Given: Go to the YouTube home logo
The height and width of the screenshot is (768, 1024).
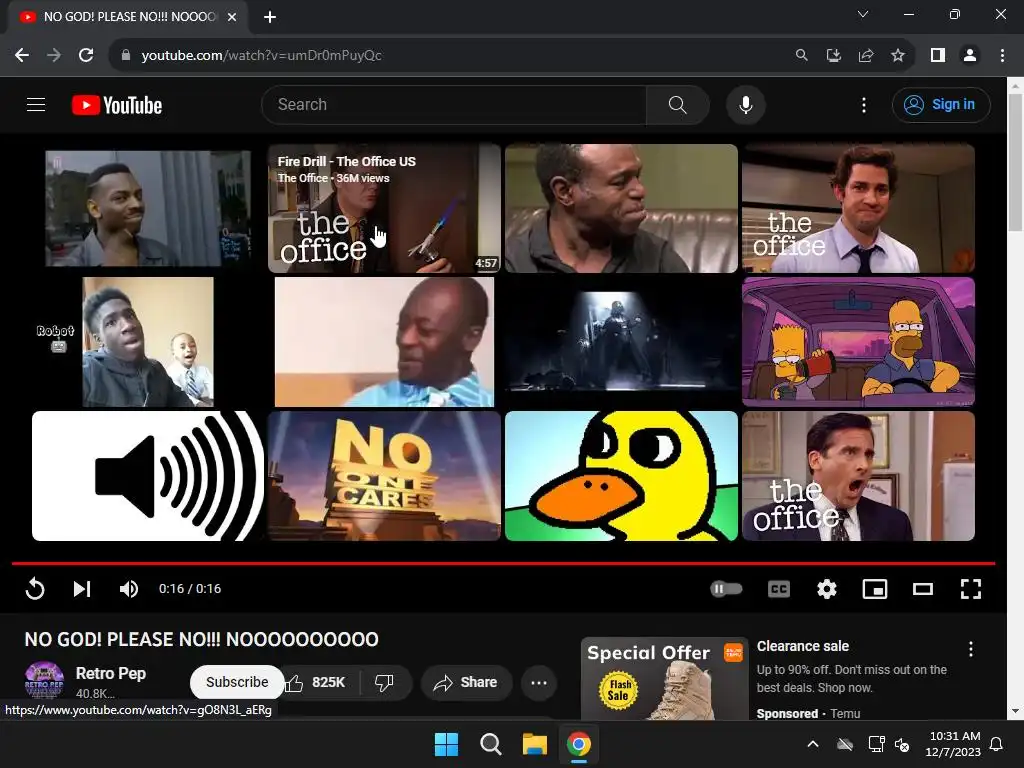Looking at the screenshot, I should [117, 104].
